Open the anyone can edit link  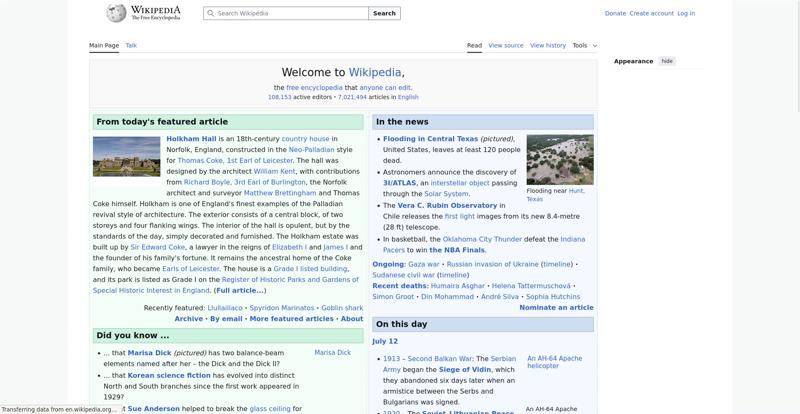tap(385, 88)
